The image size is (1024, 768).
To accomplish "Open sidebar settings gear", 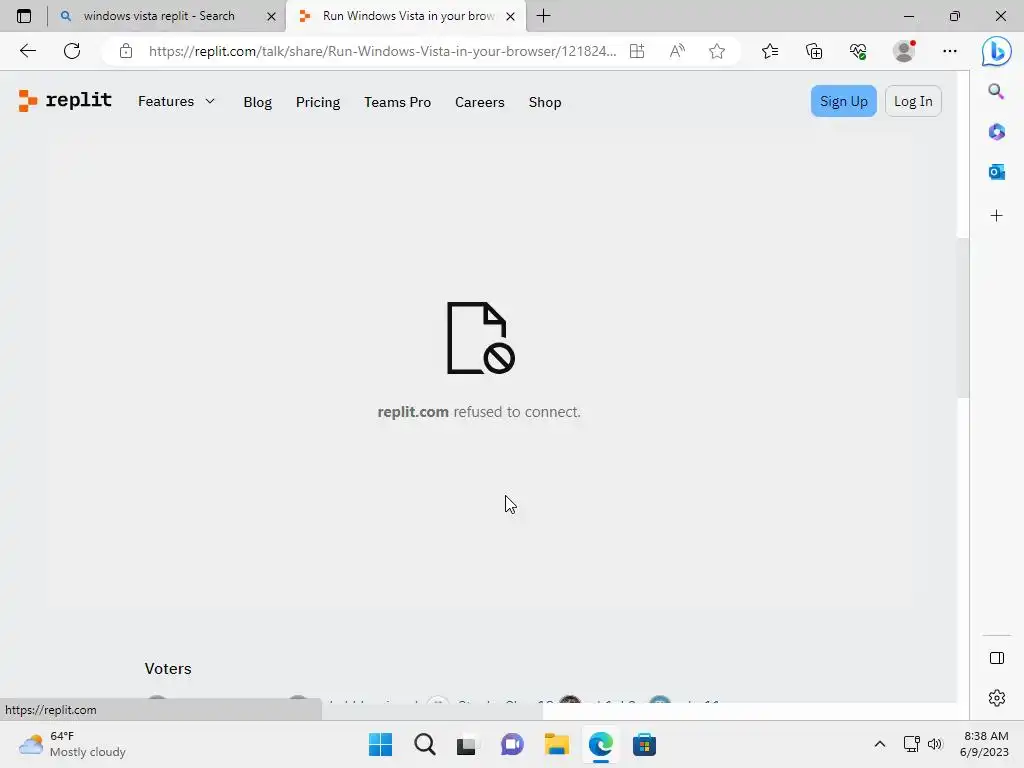I will pyautogui.click(x=997, y=698).
